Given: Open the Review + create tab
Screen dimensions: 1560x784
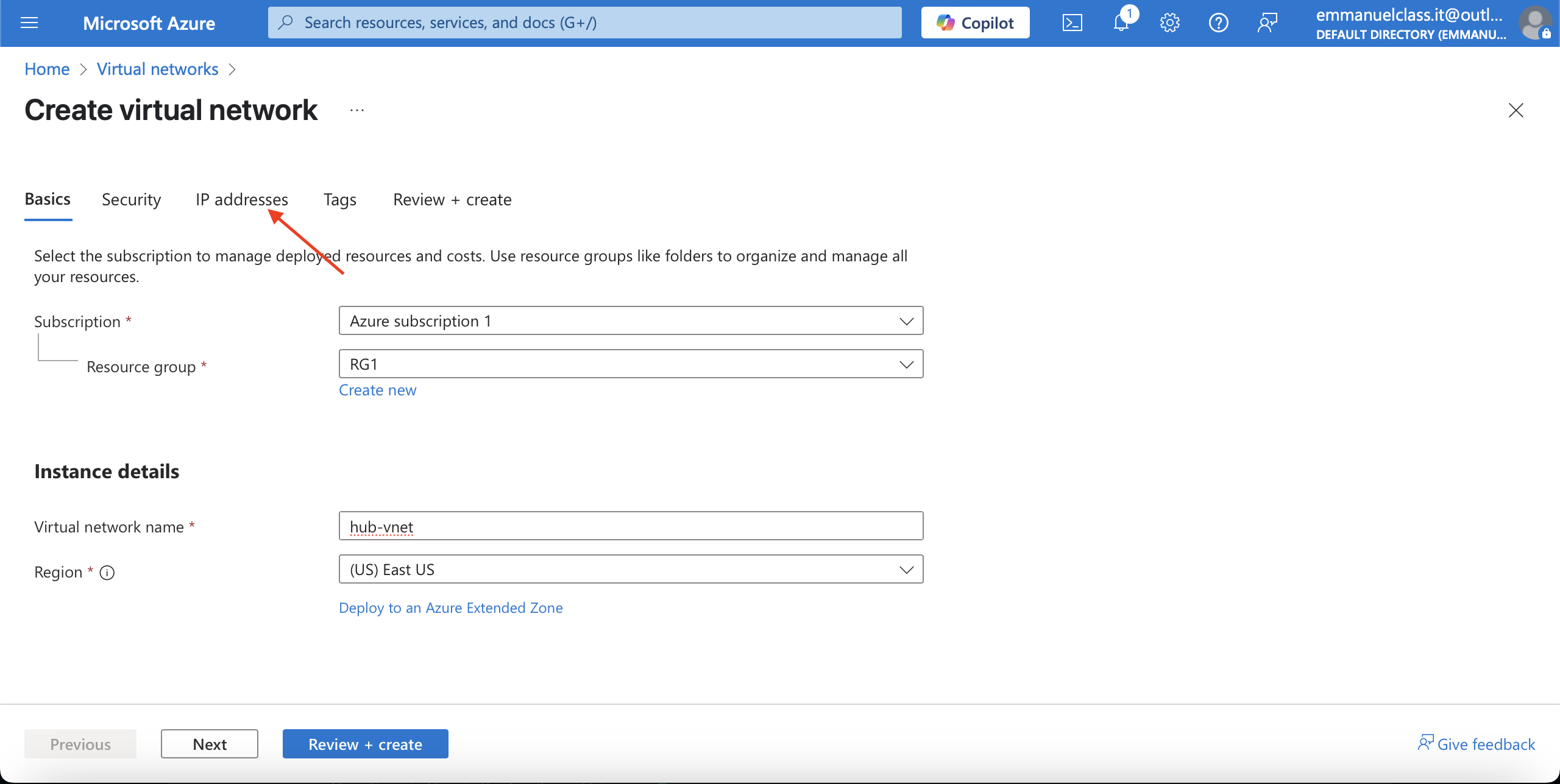Looking at the screenshot, I should 452,200.
